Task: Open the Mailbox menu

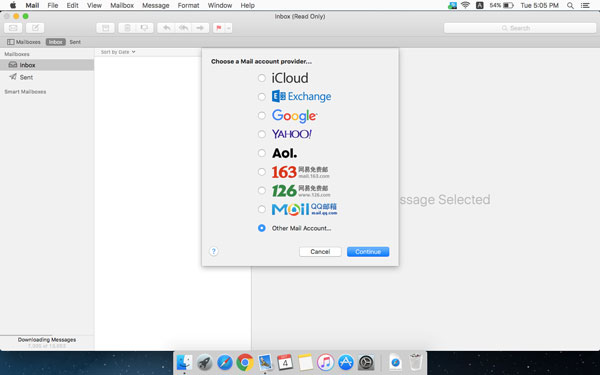Action: (122, 5)
